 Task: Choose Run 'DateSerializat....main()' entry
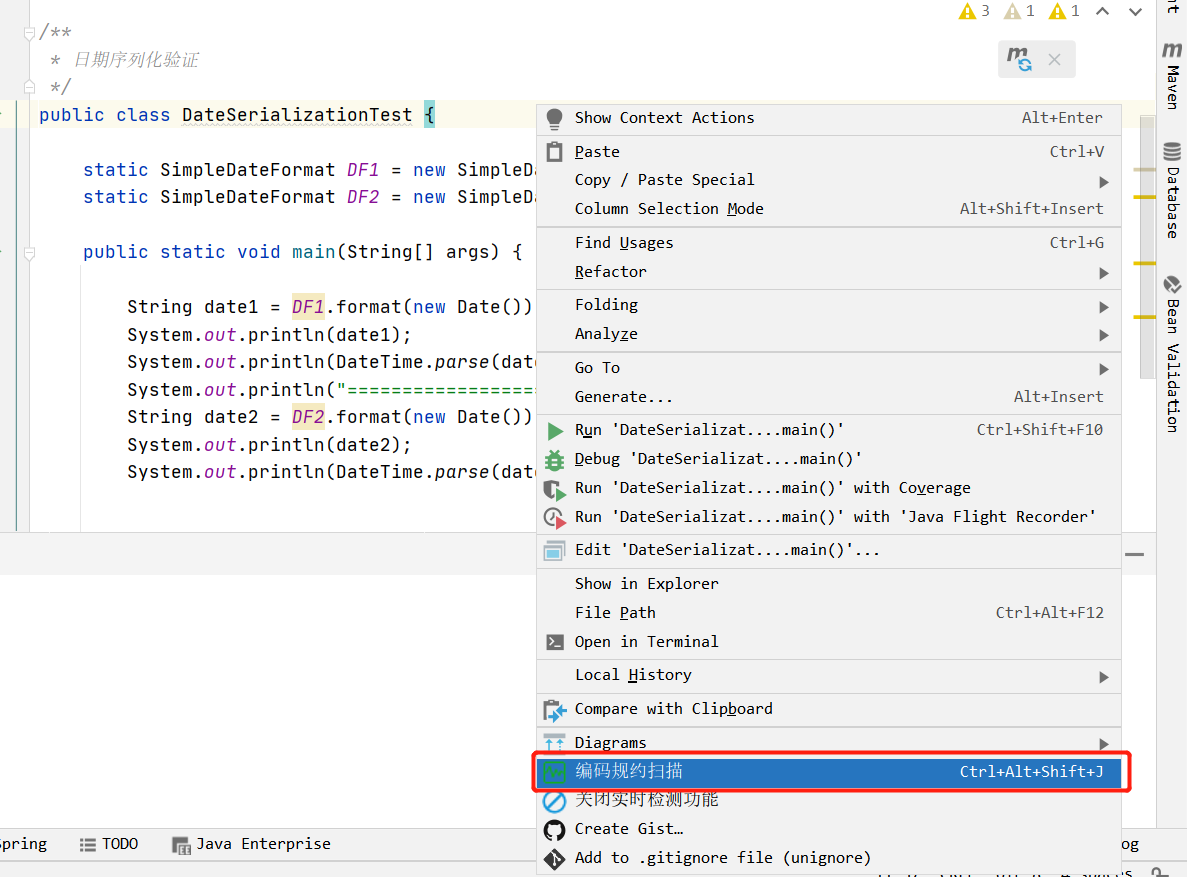click(x=829, y=430)
